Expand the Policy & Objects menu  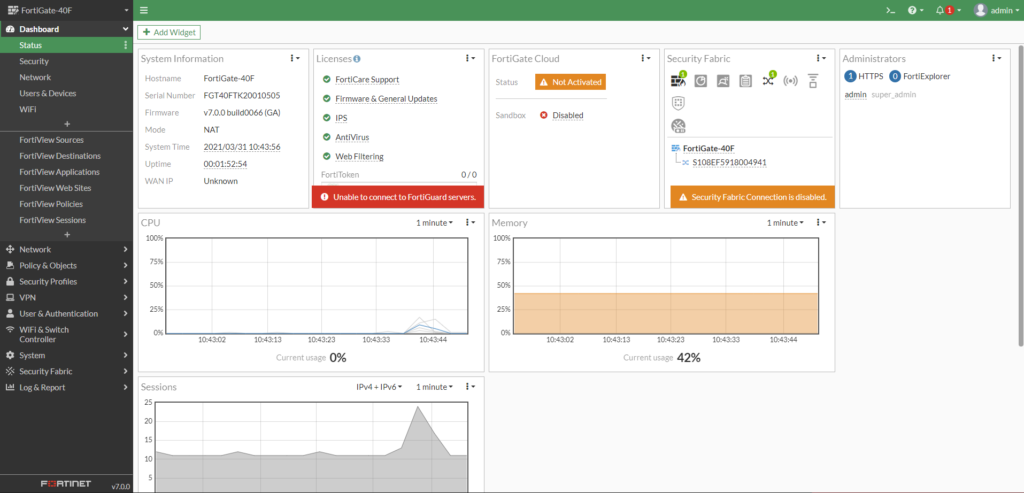click(x=67, y=266)
